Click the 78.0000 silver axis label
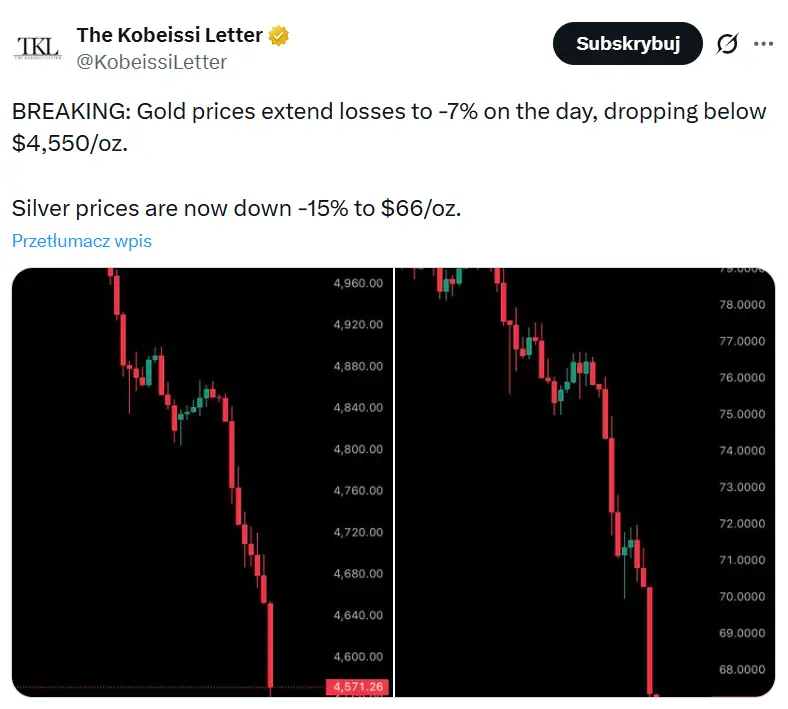Viewport: 788px width, 709px height. point(741,305)
